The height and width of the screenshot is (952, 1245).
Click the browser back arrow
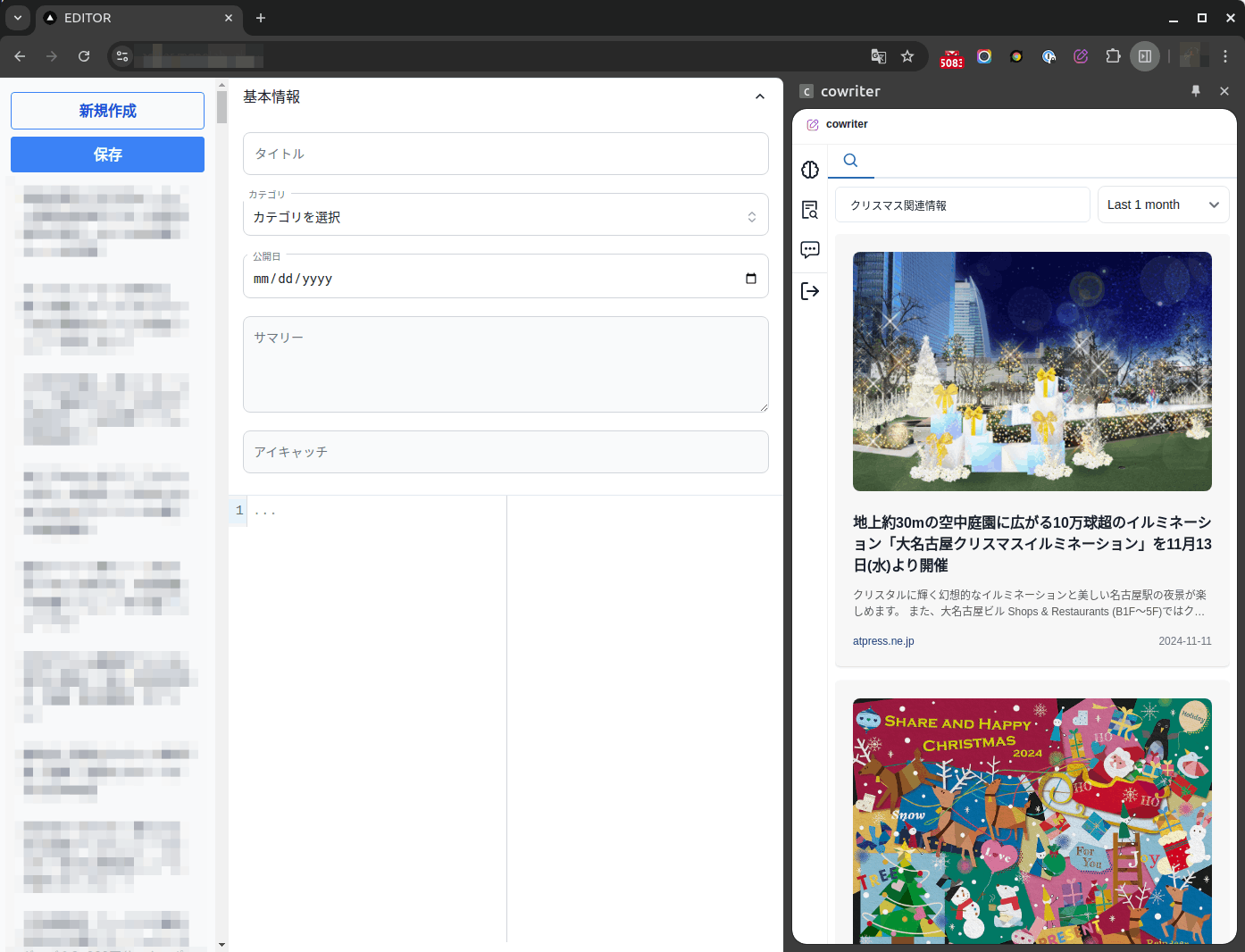click(20, 56)
